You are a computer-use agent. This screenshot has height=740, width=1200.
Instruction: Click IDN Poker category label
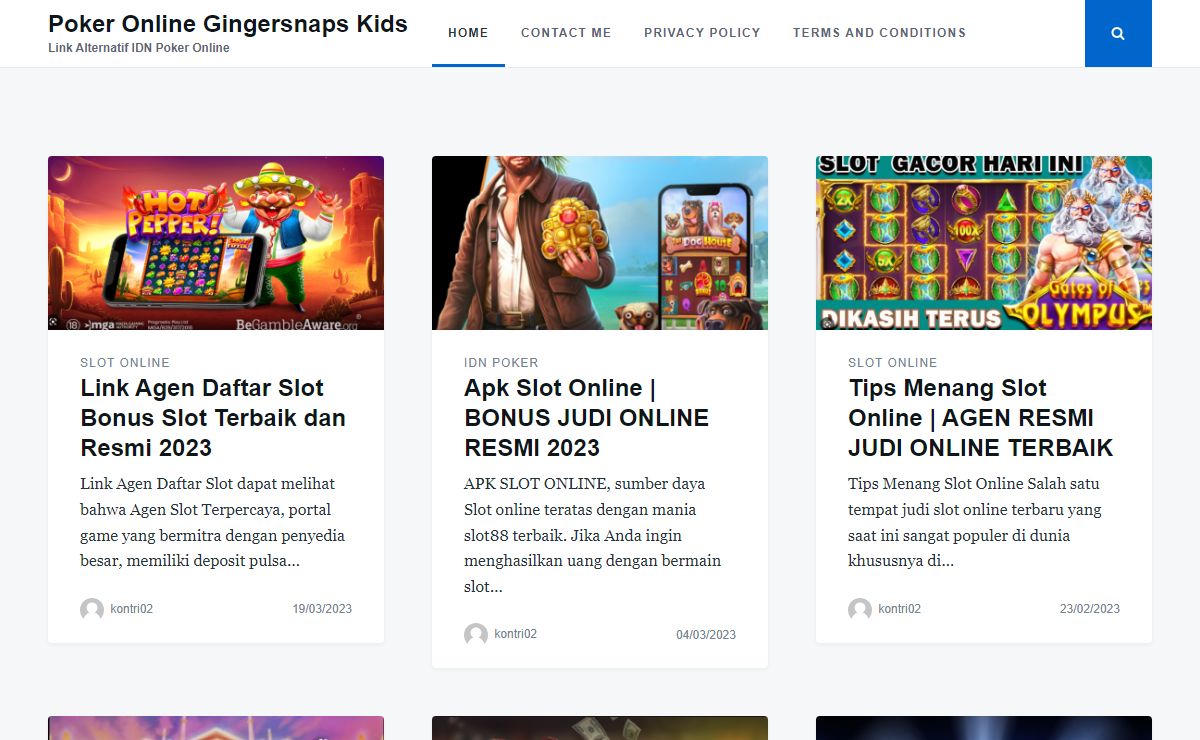(501, 363)
